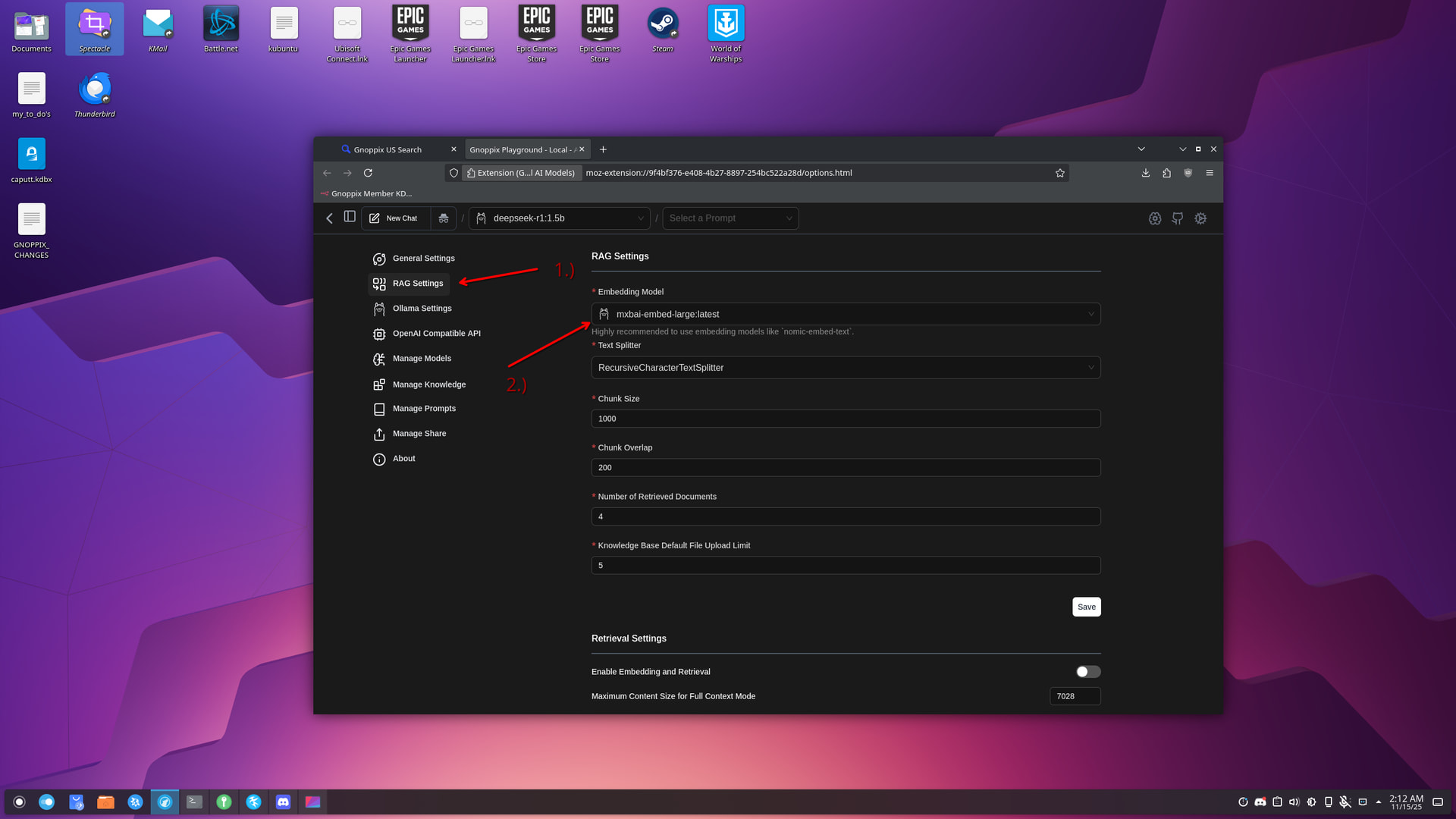Open the General Settings section
The height and width of the screenshot is (819, 1456).
point(423,259)
